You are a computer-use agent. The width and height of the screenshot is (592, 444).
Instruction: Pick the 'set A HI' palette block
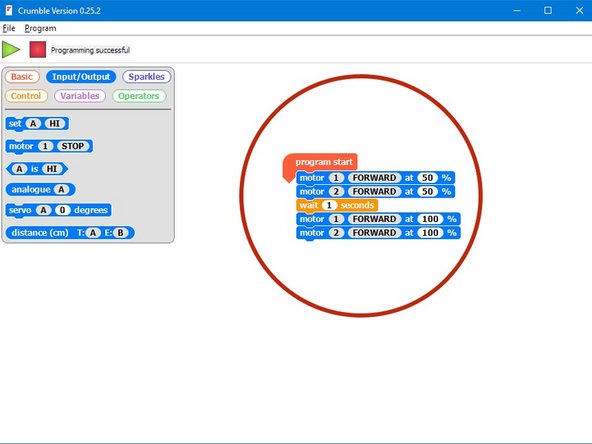[x=37, y=124]
